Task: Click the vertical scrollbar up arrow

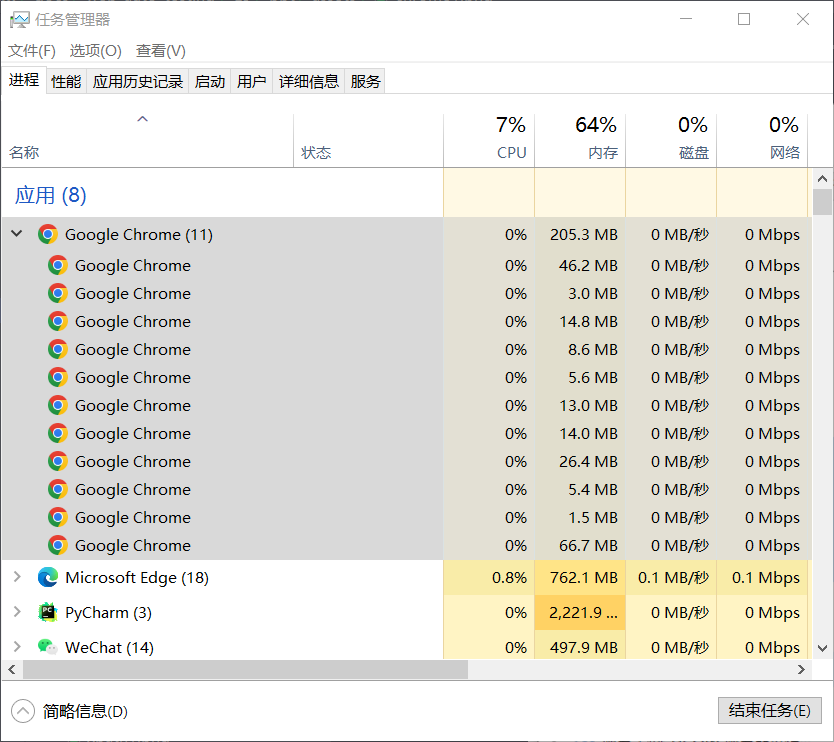Action: (x=822, y=179)
